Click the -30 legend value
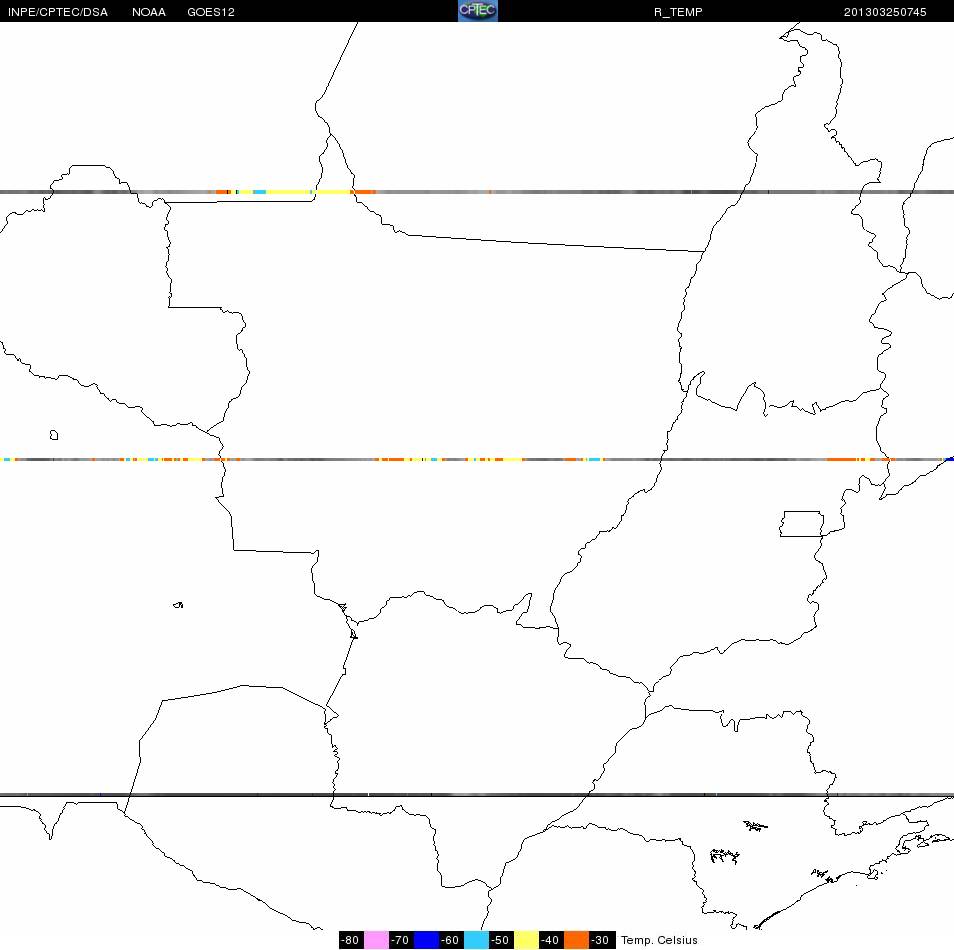954x950 pixels. tap(602, 940)
